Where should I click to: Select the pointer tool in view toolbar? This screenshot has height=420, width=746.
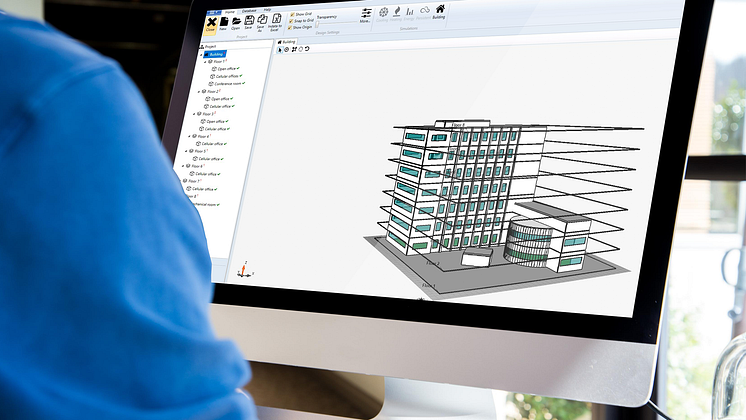280,49
